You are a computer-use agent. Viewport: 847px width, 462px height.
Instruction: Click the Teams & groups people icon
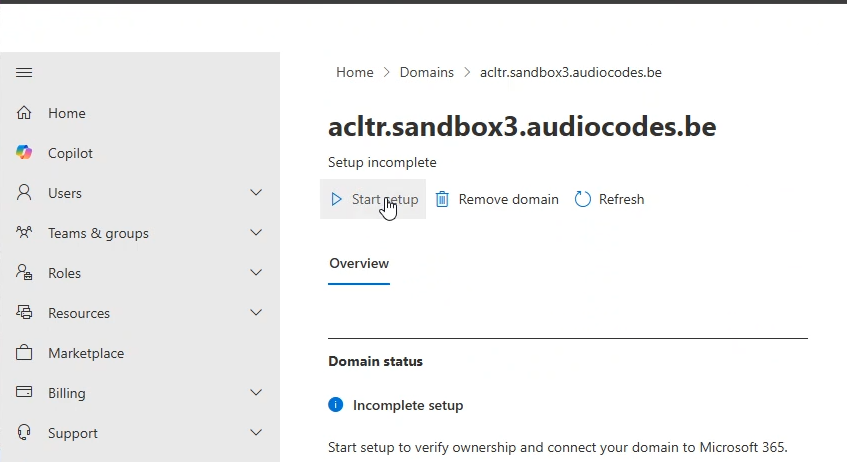(24, 233)
